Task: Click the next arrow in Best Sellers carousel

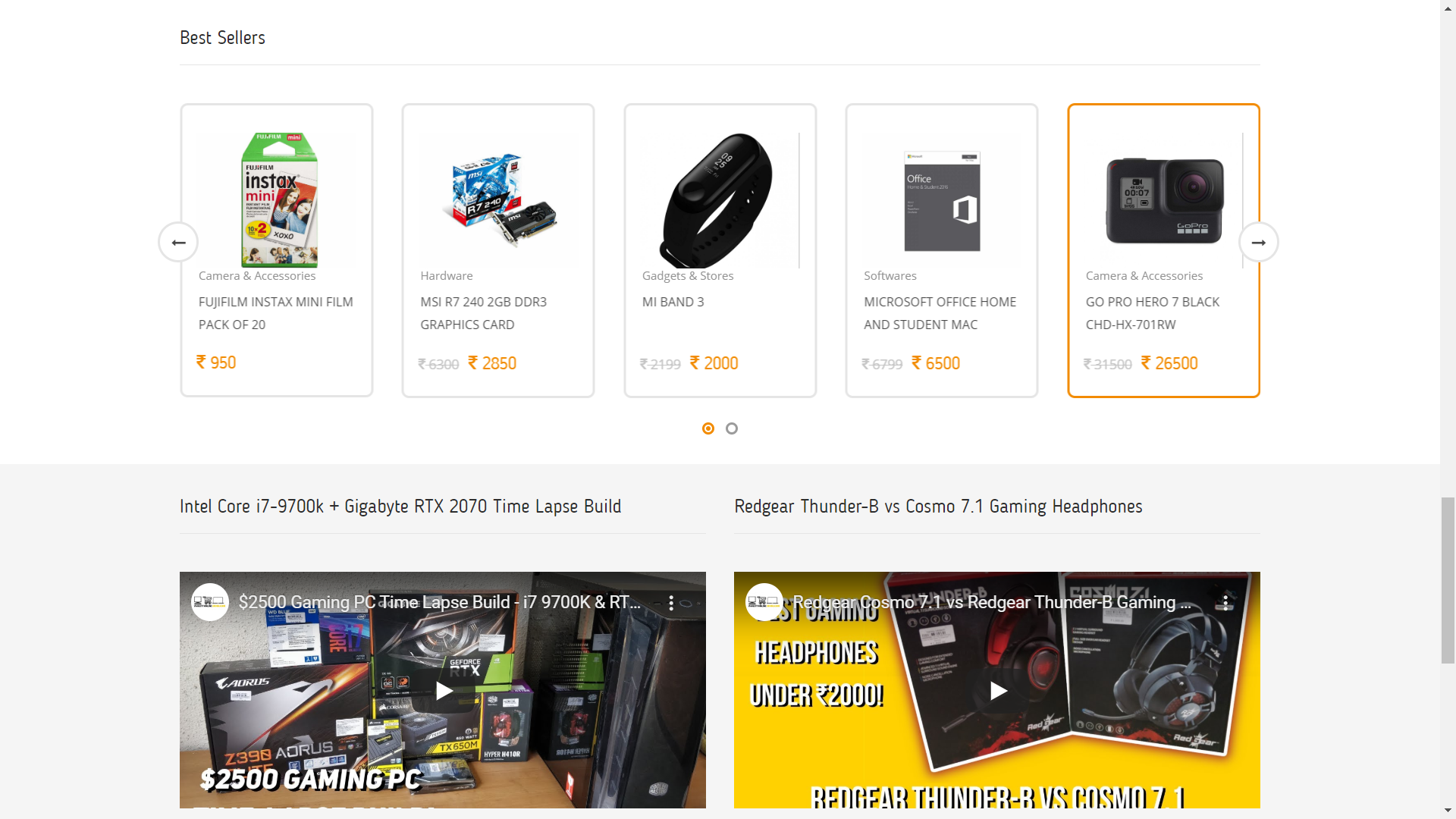Action: pyautogui.click(x=1259, y=243)
